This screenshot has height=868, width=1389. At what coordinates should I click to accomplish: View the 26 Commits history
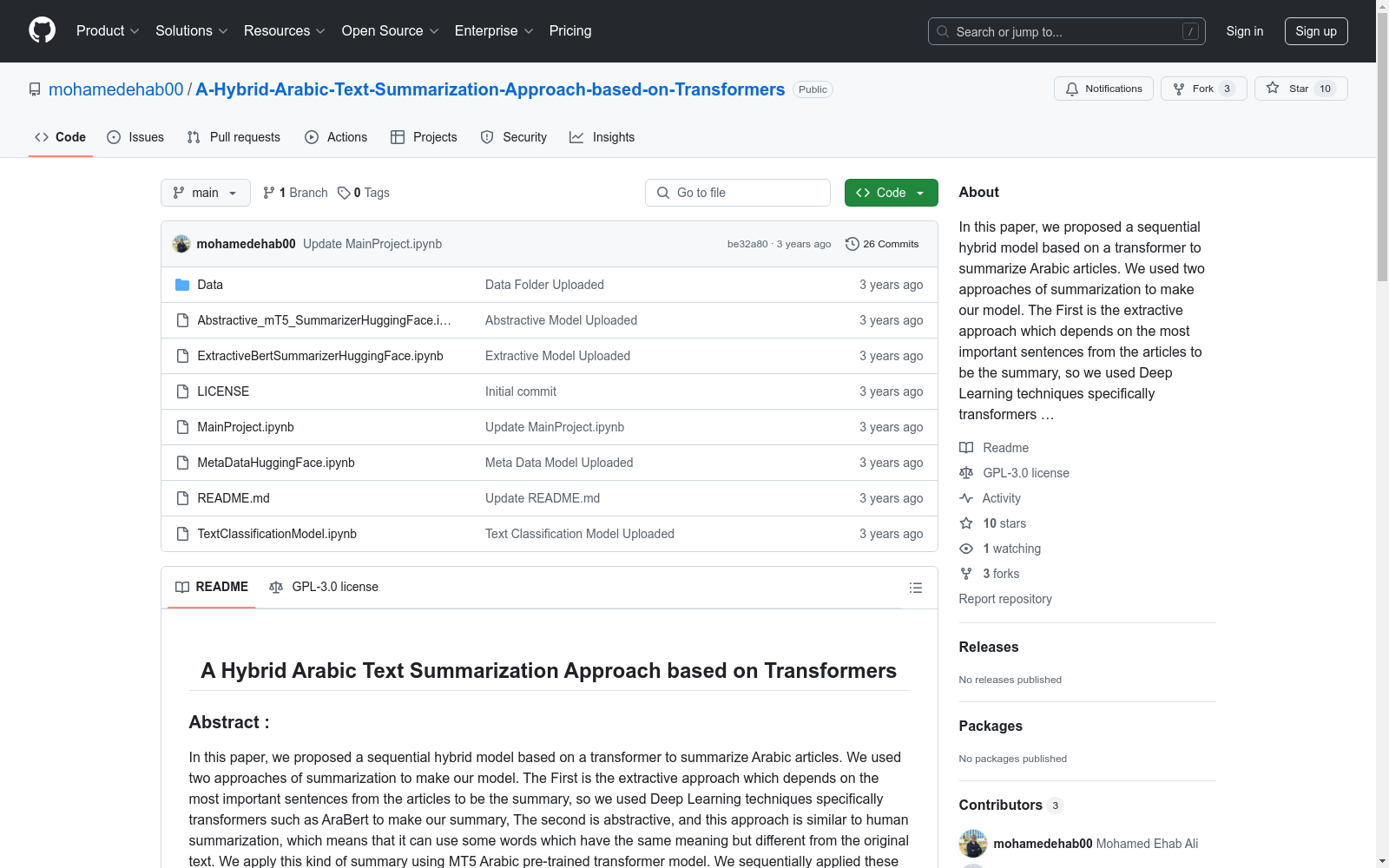pyautogui.click(x=882, y=244)
